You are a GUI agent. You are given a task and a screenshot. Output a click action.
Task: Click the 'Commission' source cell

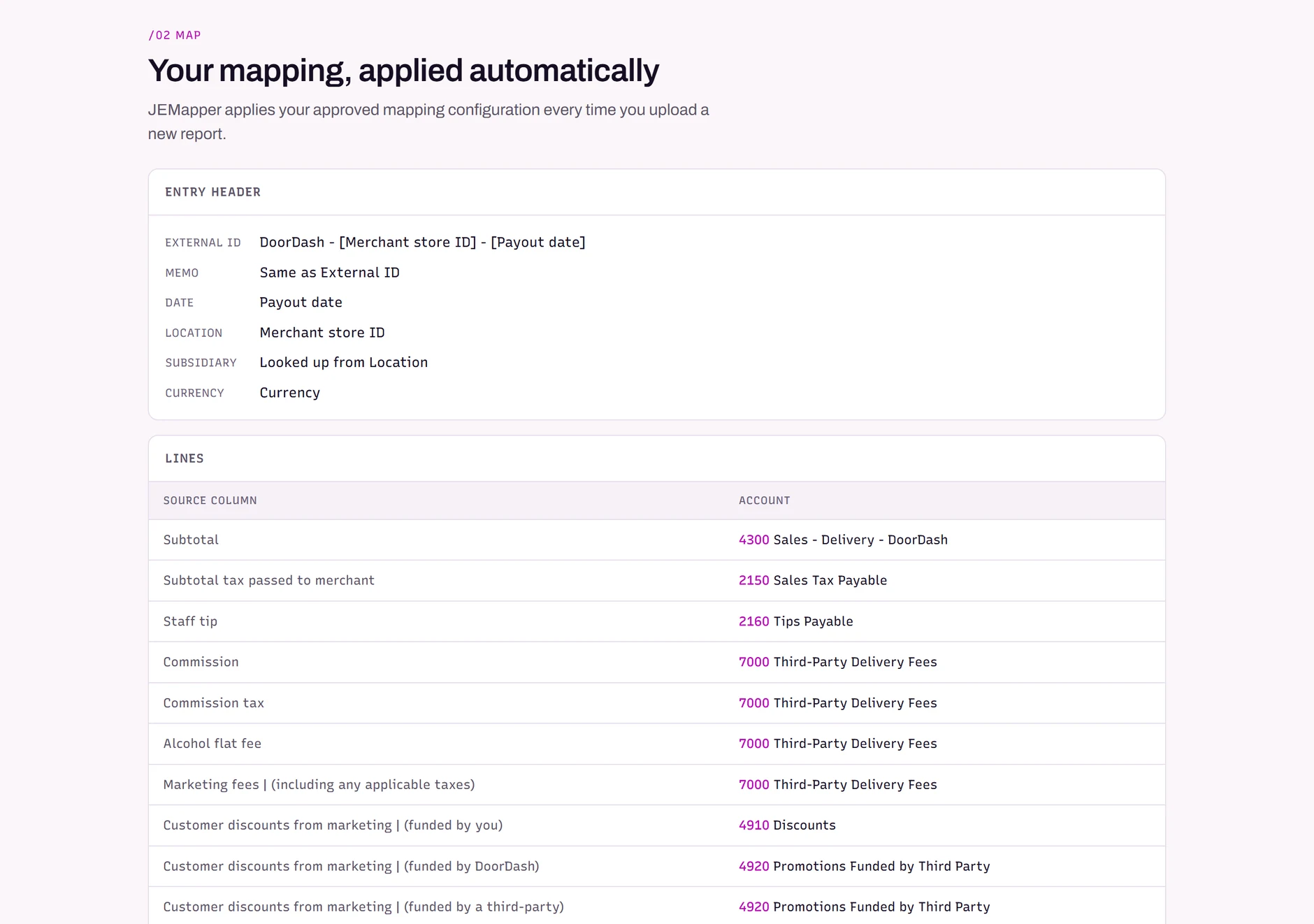(x=201, y=662)
